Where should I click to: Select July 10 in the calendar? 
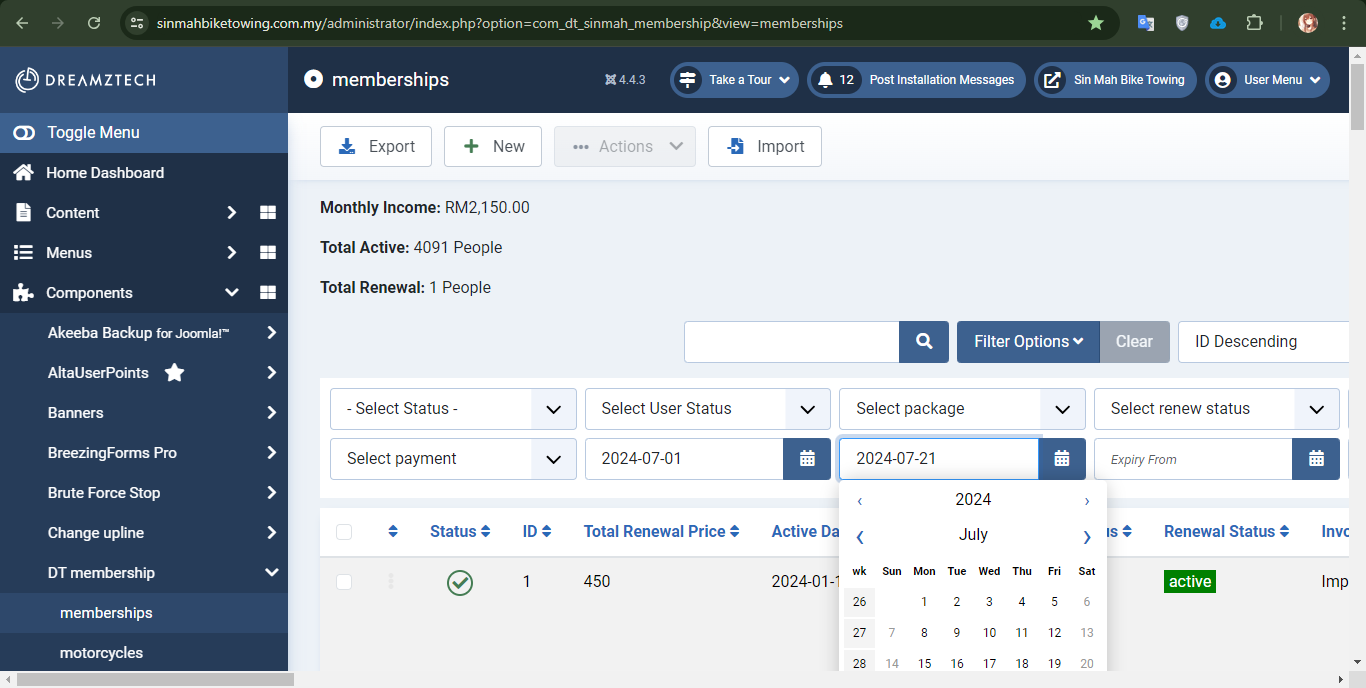[989, 633]
